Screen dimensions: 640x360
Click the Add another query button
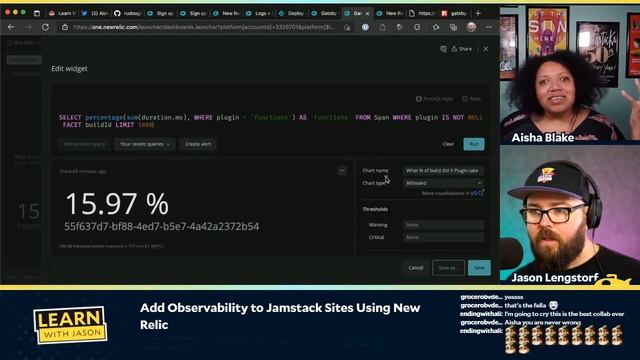pyautogui.click(x=84, y=144)
